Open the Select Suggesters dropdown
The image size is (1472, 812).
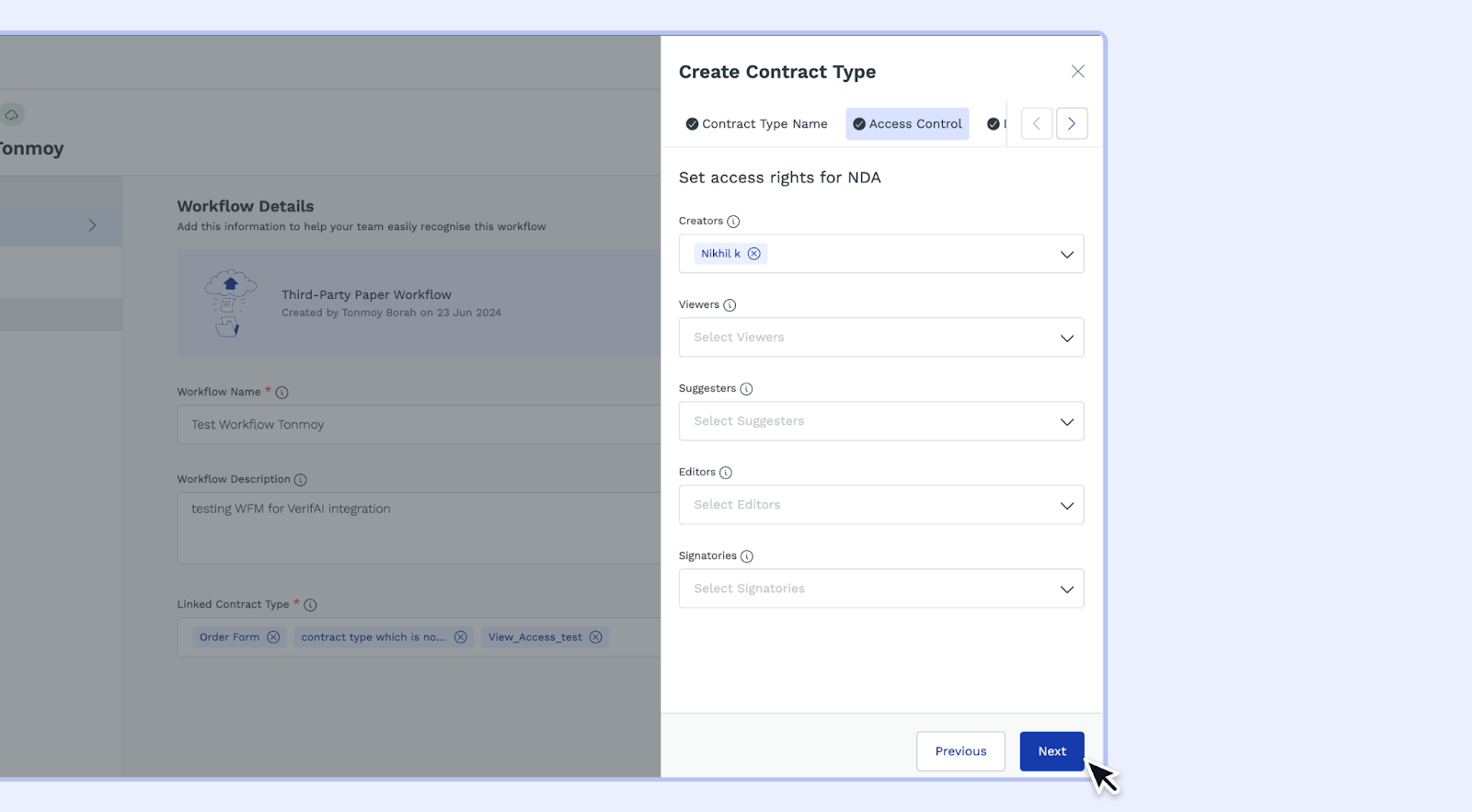coord(1066,422)
